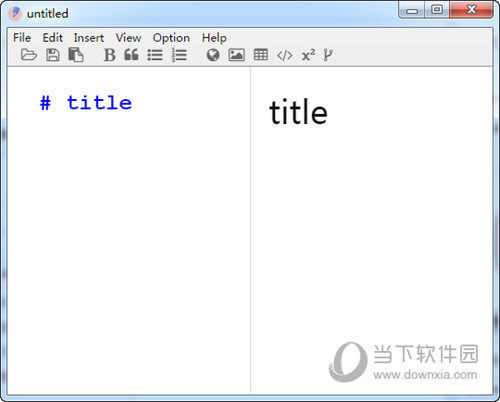Insert bulleted list from toolbar
The height and width of the screenshot is (402, 500).
click(x=155, y=55)
